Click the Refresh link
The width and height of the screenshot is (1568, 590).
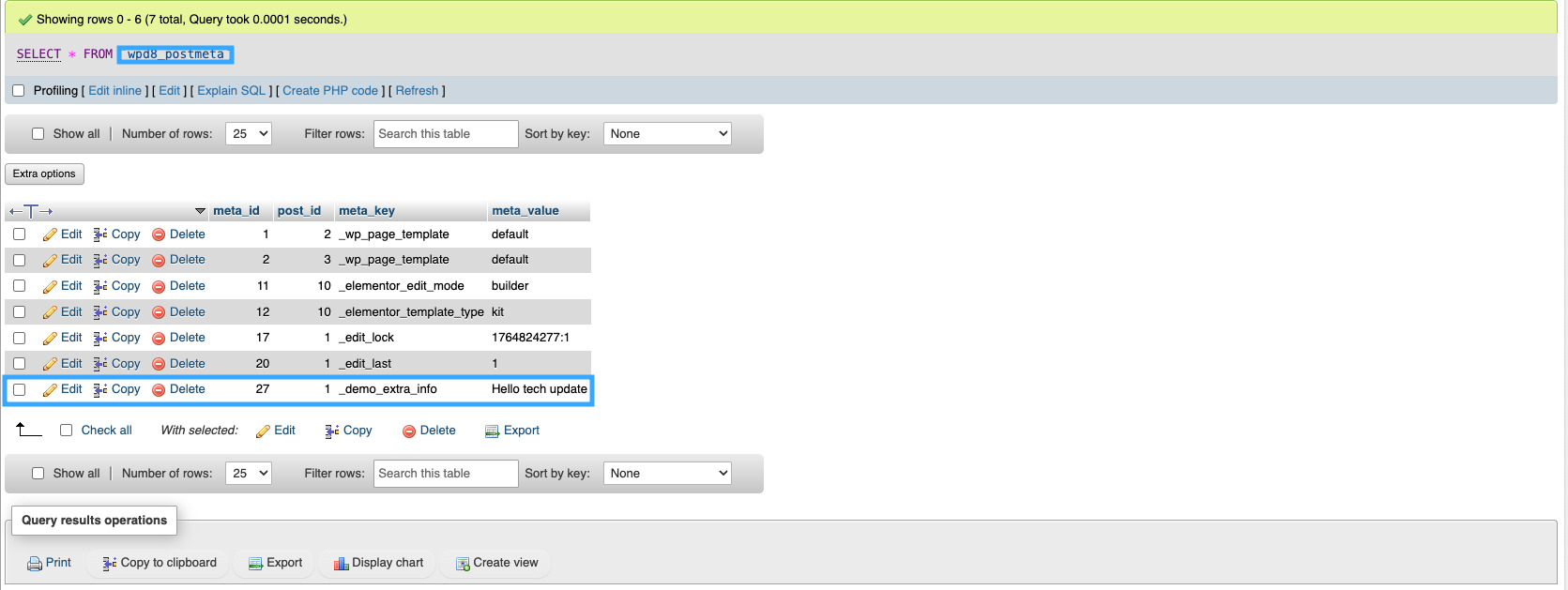point(417,91)
